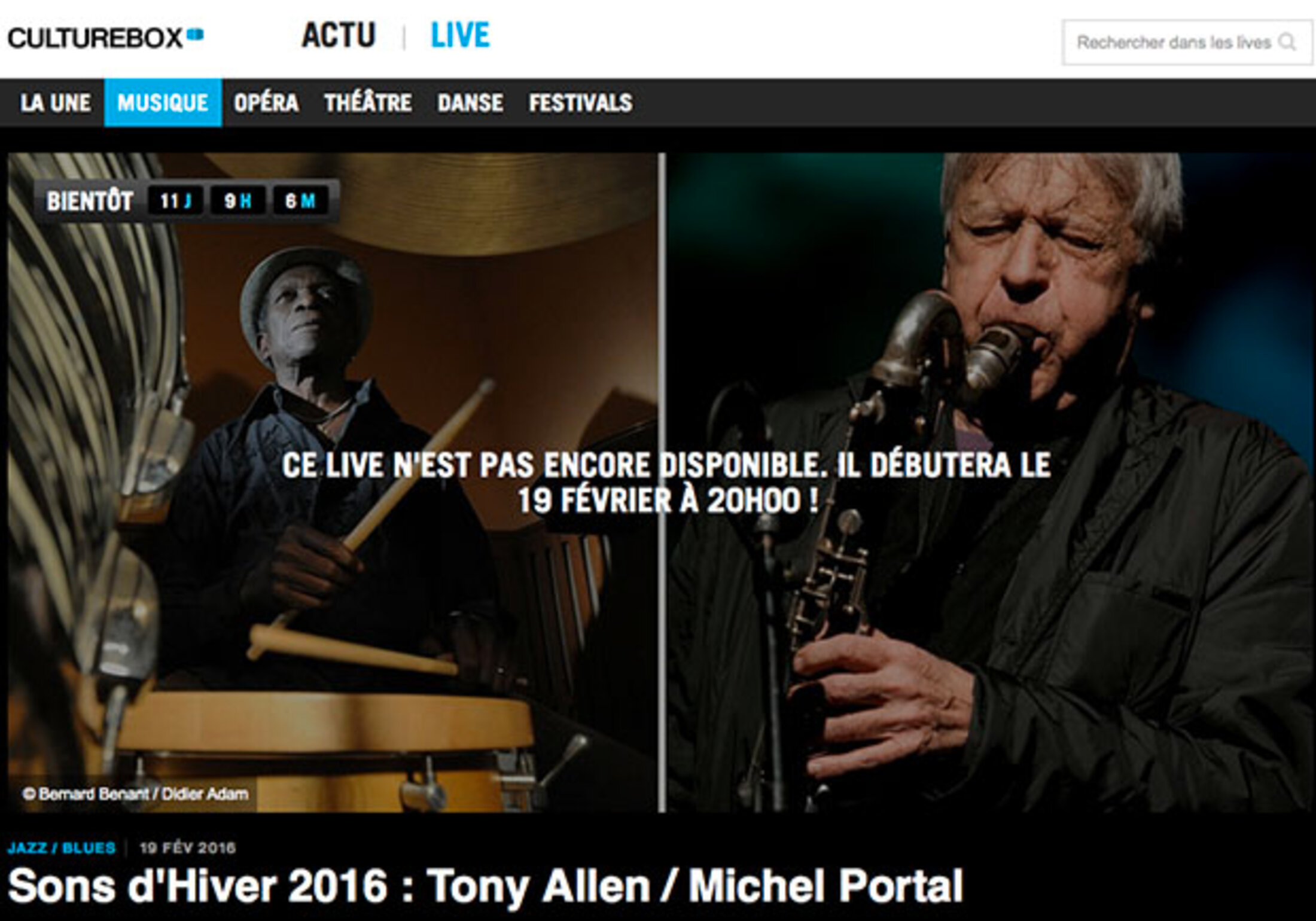
Task: Click the BIENTÔT countdown label
Action: pyautogui.click(x=90, y=201)
